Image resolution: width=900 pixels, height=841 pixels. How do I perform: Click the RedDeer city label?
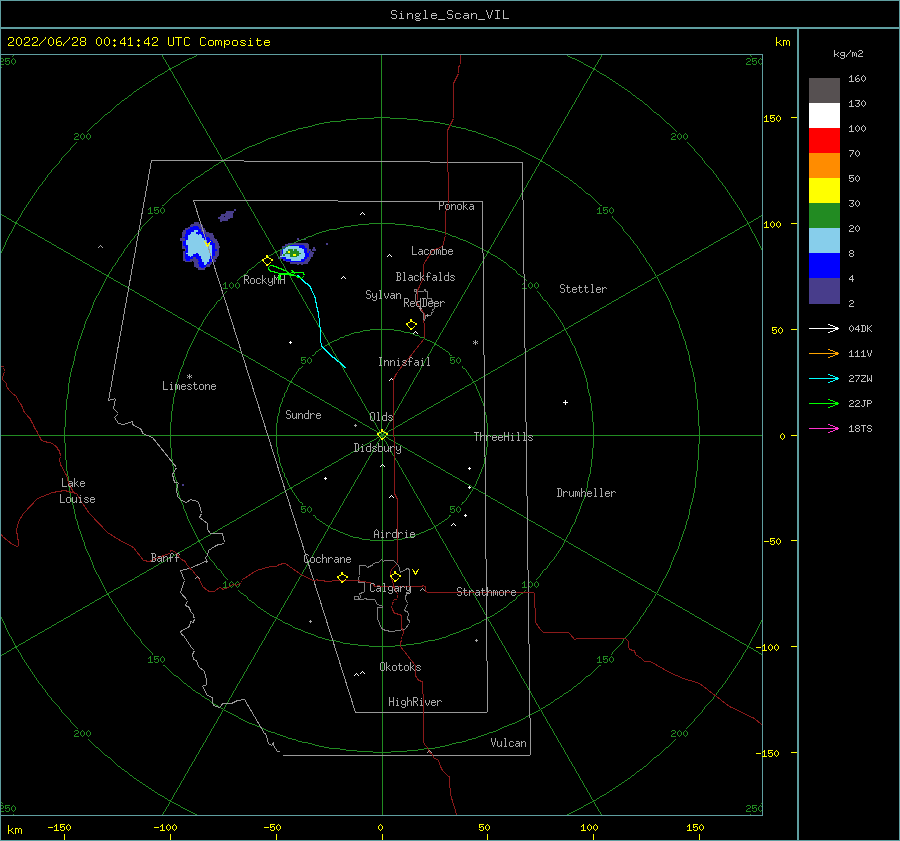(424, 303)
